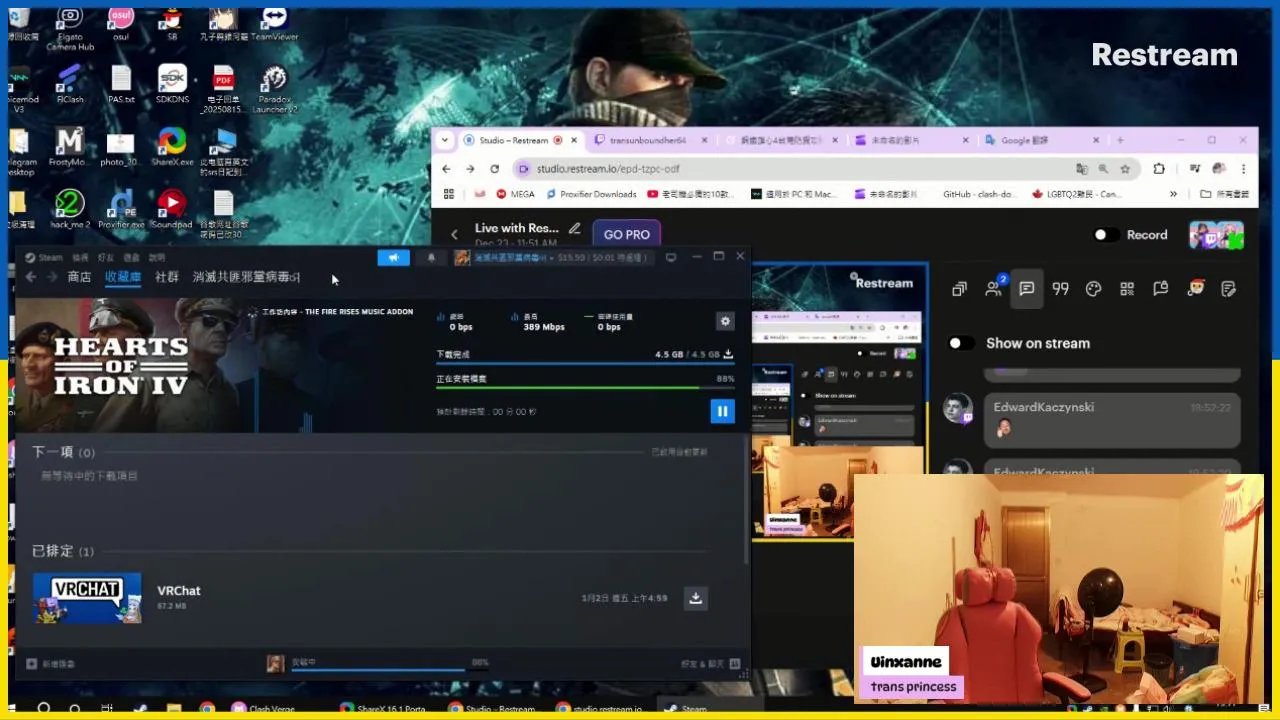The image size is (1280, 720).
Task: Open Steam download settings gear
Action: (725, 321)
